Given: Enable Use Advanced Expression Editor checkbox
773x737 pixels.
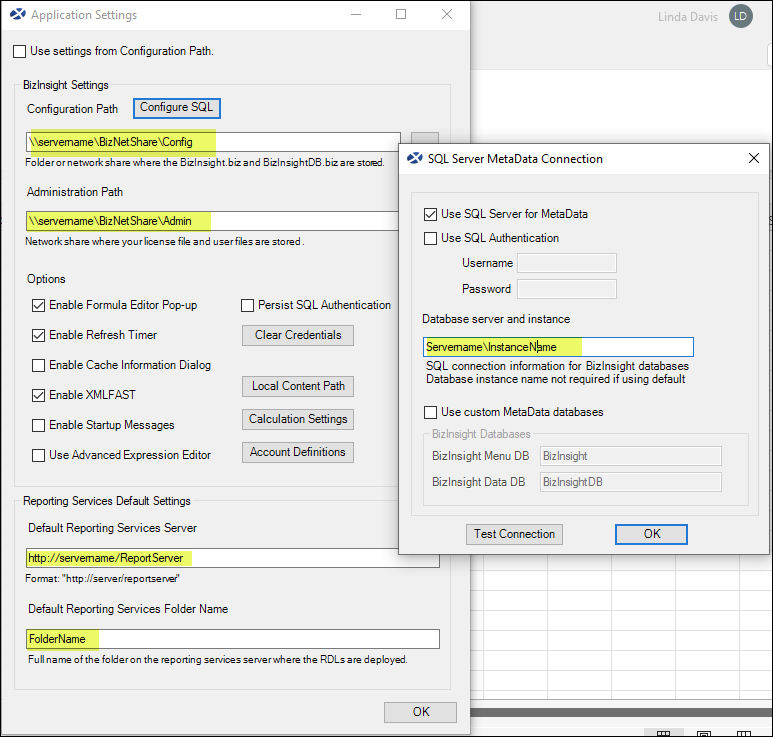Looking at the screenshot, I should (38, 456).
